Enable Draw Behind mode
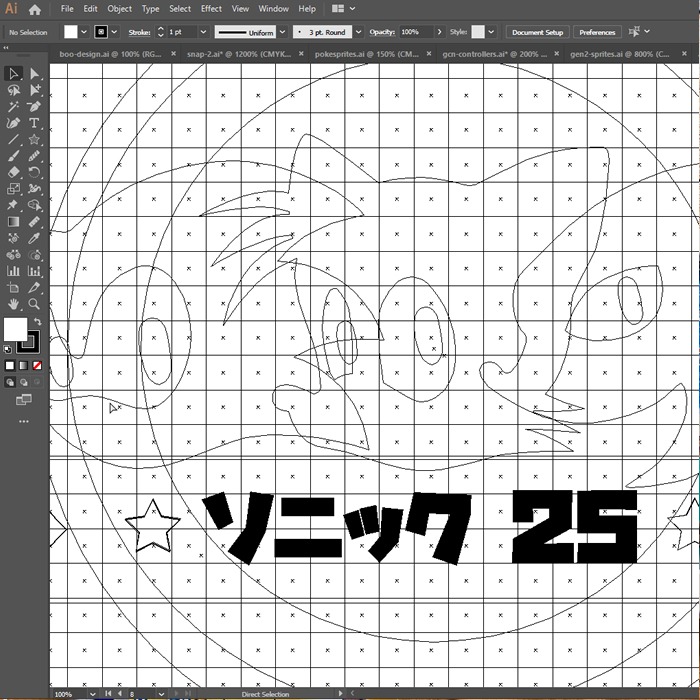This screenshot has width=700, height=700. pos(24,382)
